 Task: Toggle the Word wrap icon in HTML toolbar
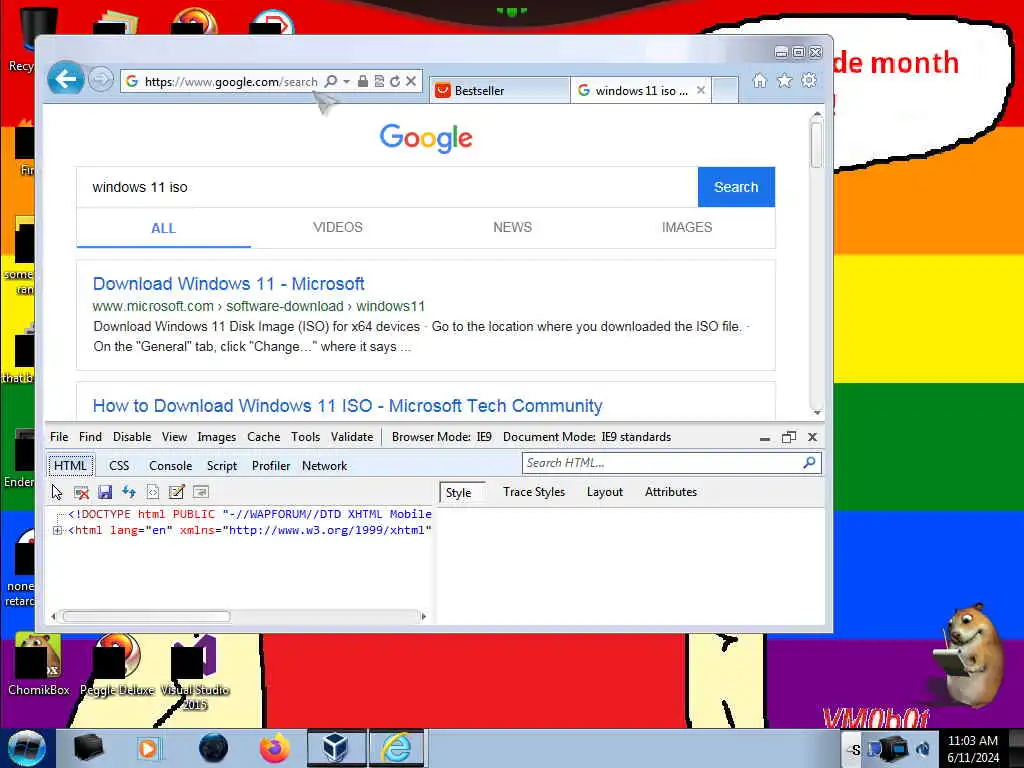(x=200, y=492)
